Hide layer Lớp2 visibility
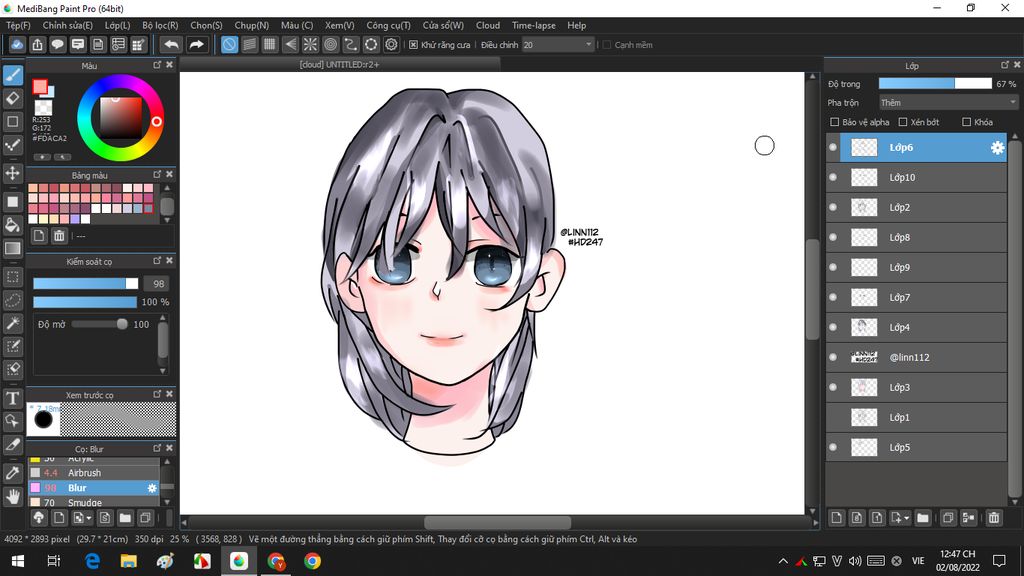Image resolution: width=1024 pixels, height=576 pixels. click(x=833, y=208)
